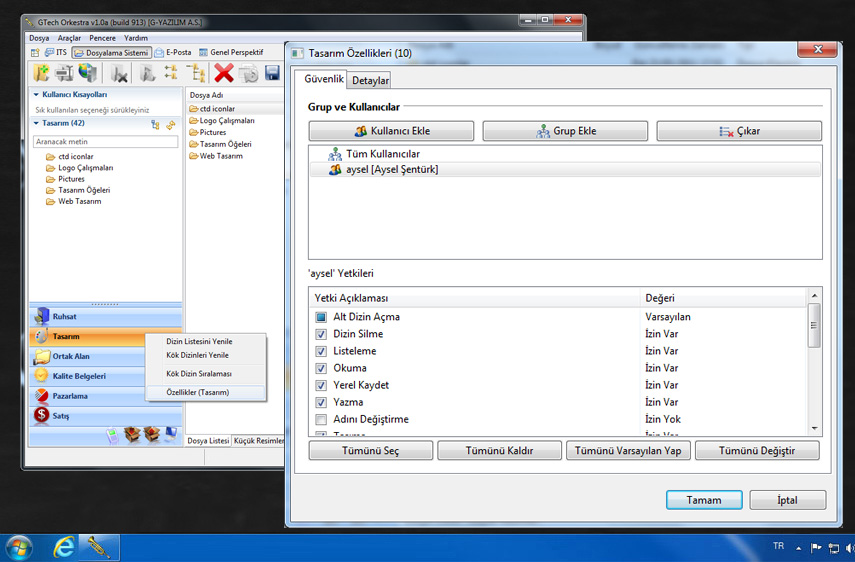Click the floppy disk save icon

click(272, 73)
